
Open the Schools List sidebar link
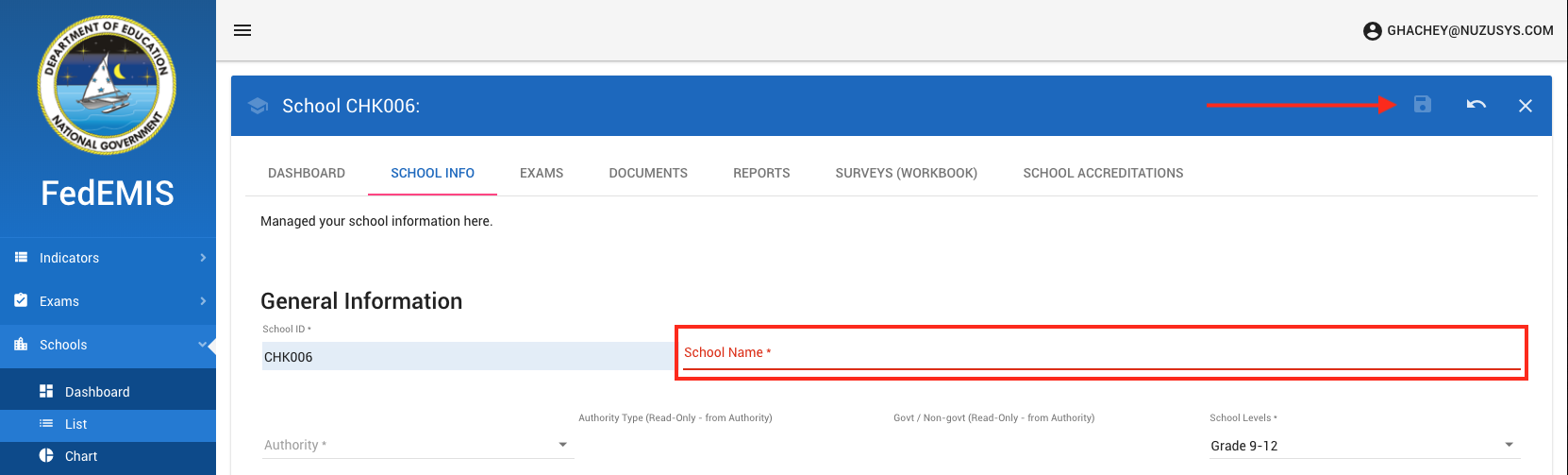tap(75, 424)
